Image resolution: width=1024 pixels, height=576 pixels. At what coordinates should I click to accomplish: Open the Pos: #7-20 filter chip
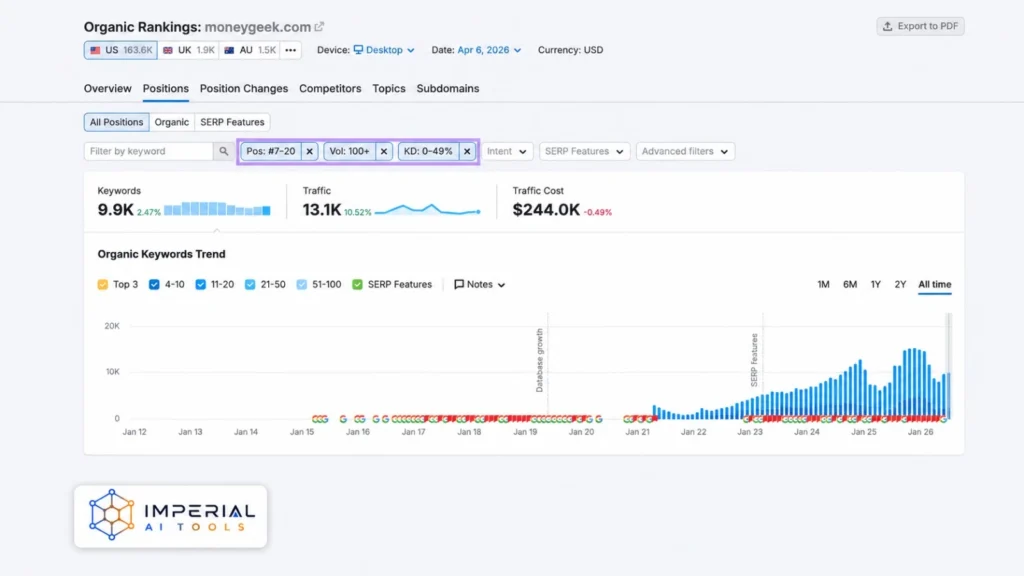pyautogui.click(x=271, y=152)
